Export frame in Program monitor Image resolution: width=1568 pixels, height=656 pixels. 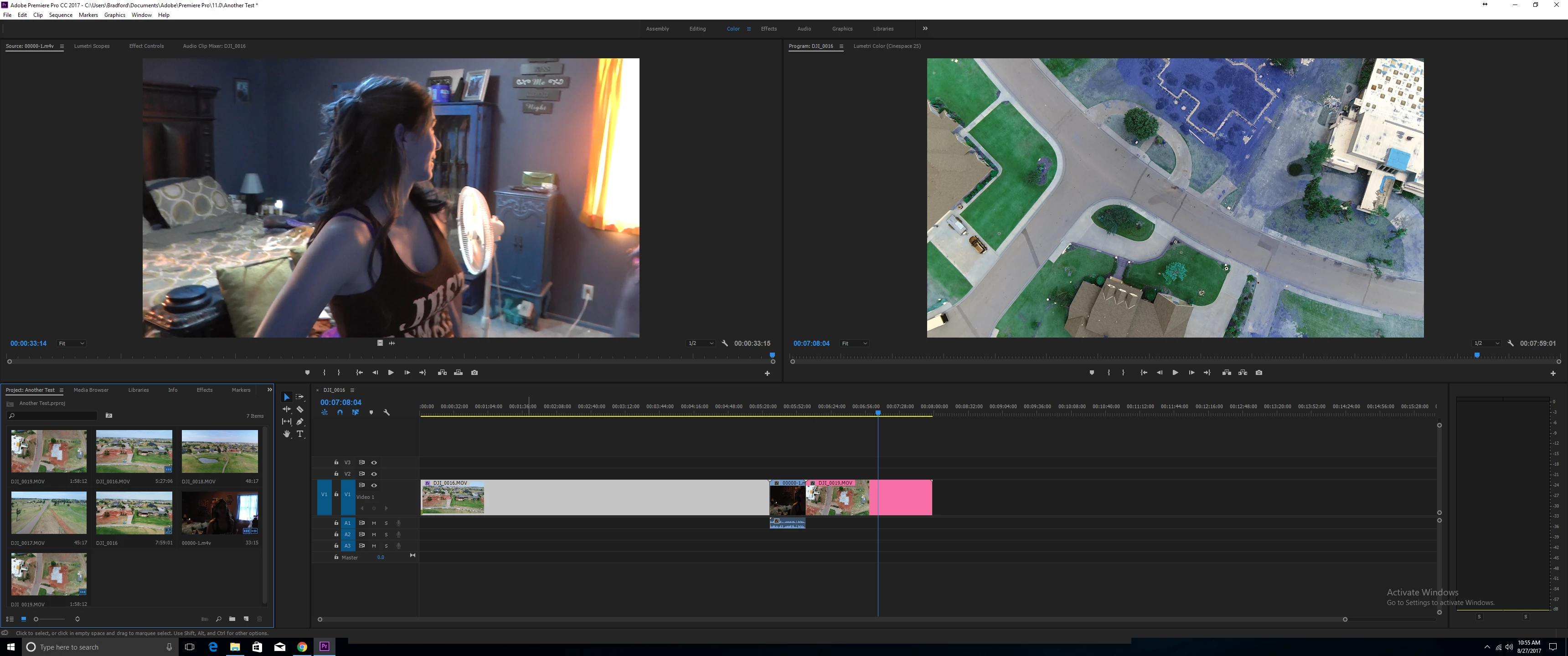point(1259,373)
